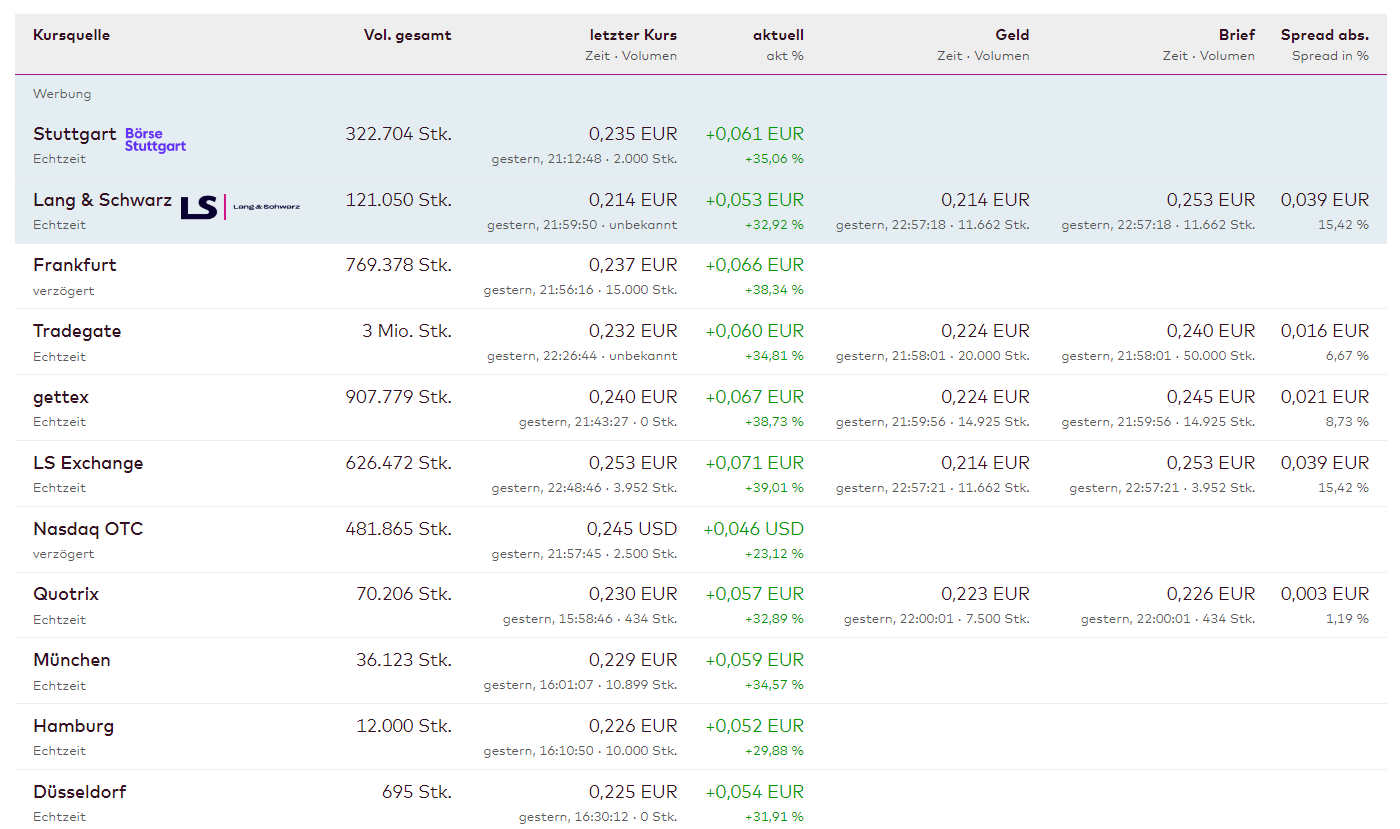1400x829 pixels.
Task: Click the +38,34 % change value
Action: pyautogui.click(x=774, y=290)
